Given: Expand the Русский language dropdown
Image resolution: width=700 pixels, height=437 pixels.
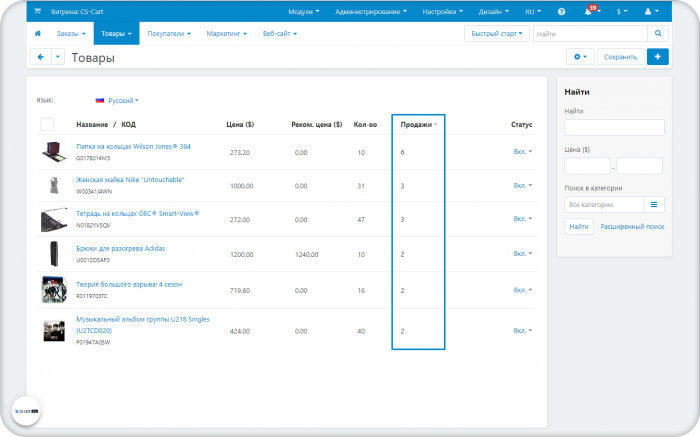Looking at the screenshot, I should tap(117, 100).
